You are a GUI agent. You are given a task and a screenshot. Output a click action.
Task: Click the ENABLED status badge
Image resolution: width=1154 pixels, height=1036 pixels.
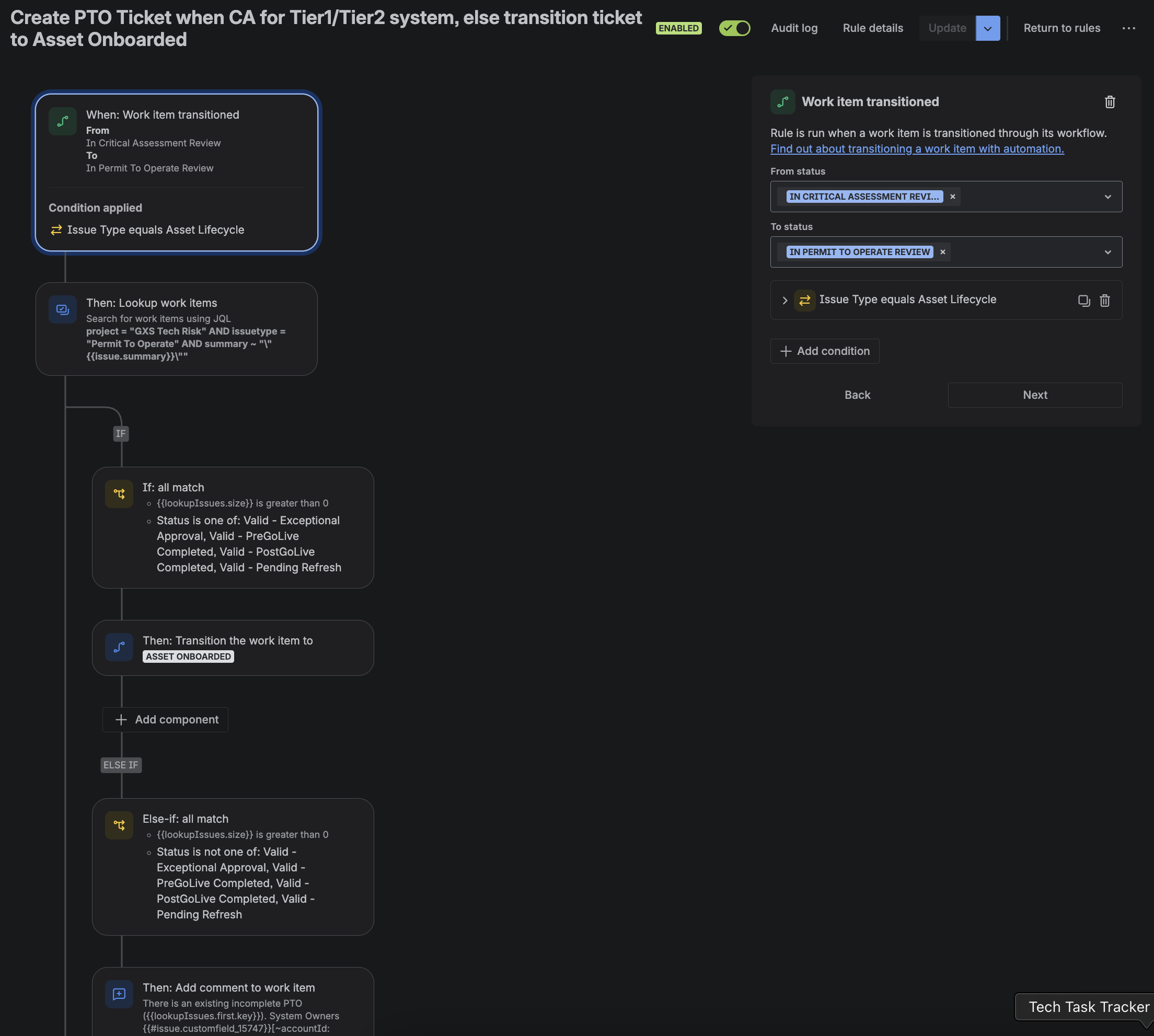click(678, 28)
